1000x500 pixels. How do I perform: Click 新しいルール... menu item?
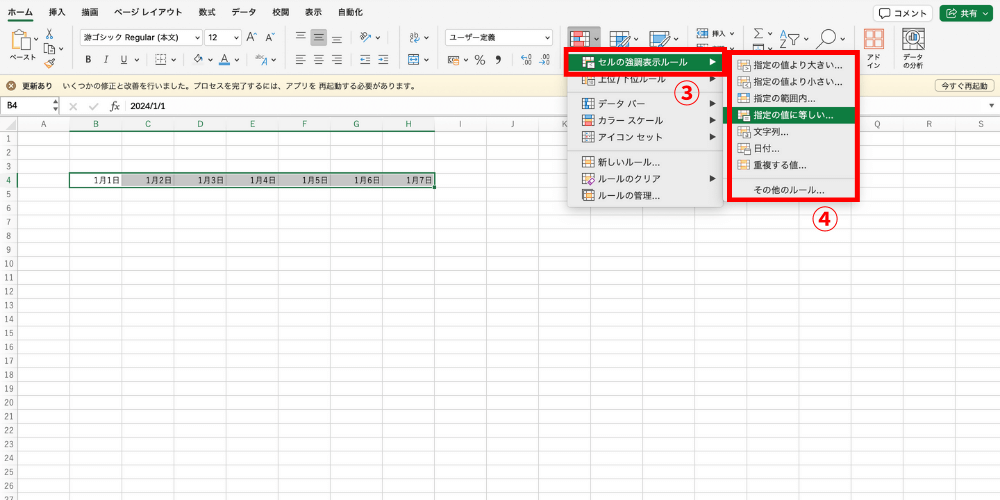pos(645,162)
